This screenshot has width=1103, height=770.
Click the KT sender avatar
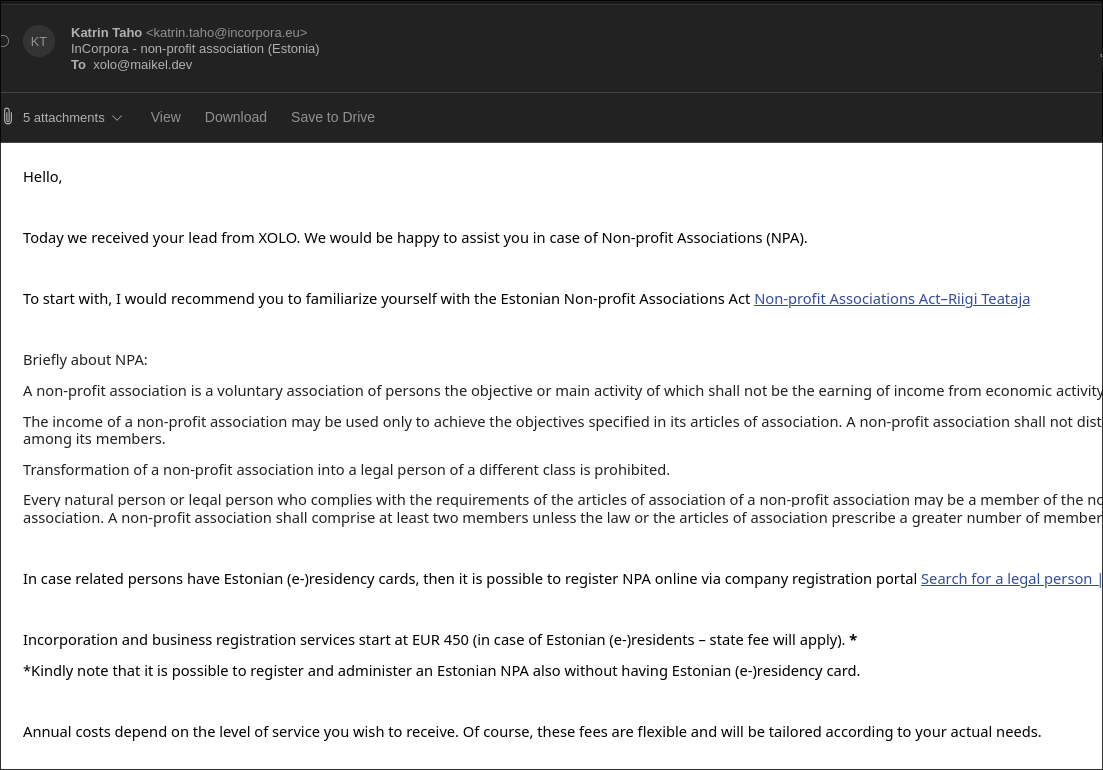point(39,41)
